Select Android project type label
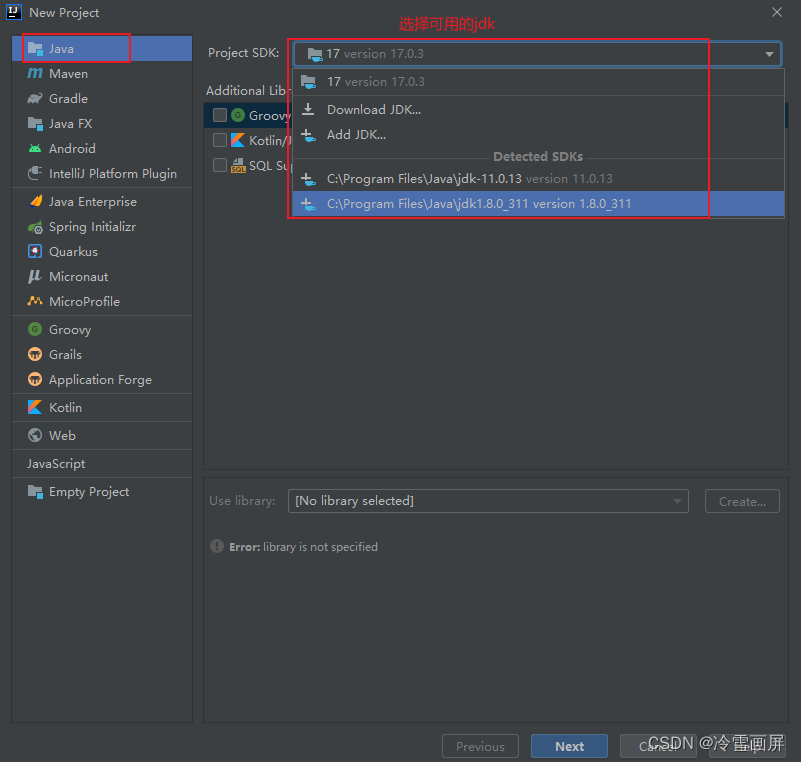 point(72,149)
